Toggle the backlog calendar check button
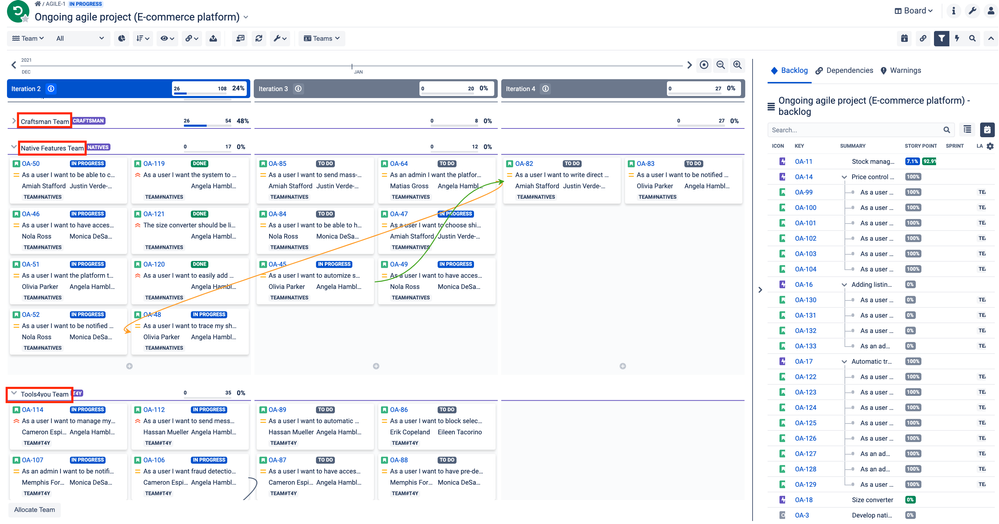The image size is (999, 524). [x=987, y=129]
